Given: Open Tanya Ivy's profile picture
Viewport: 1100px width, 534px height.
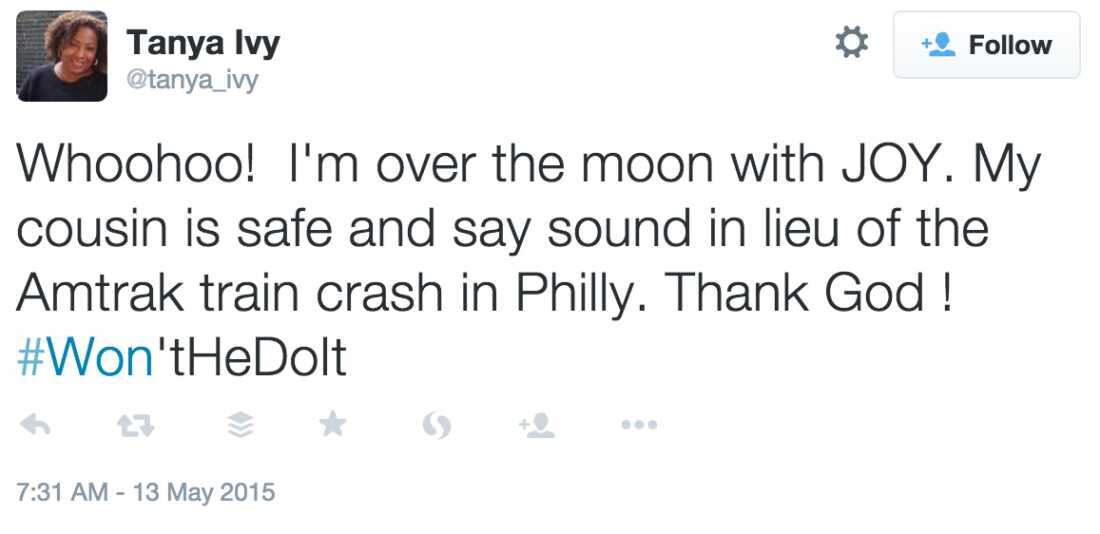Looking at the screenshot, I should [x=62, y=56].
